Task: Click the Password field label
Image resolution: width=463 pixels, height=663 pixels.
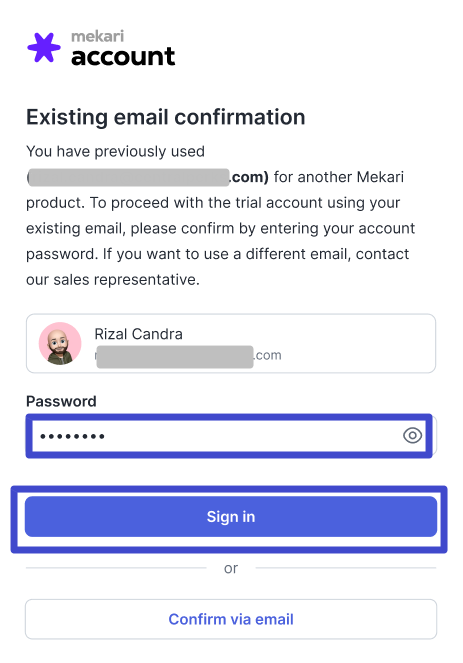Action: 61,401
